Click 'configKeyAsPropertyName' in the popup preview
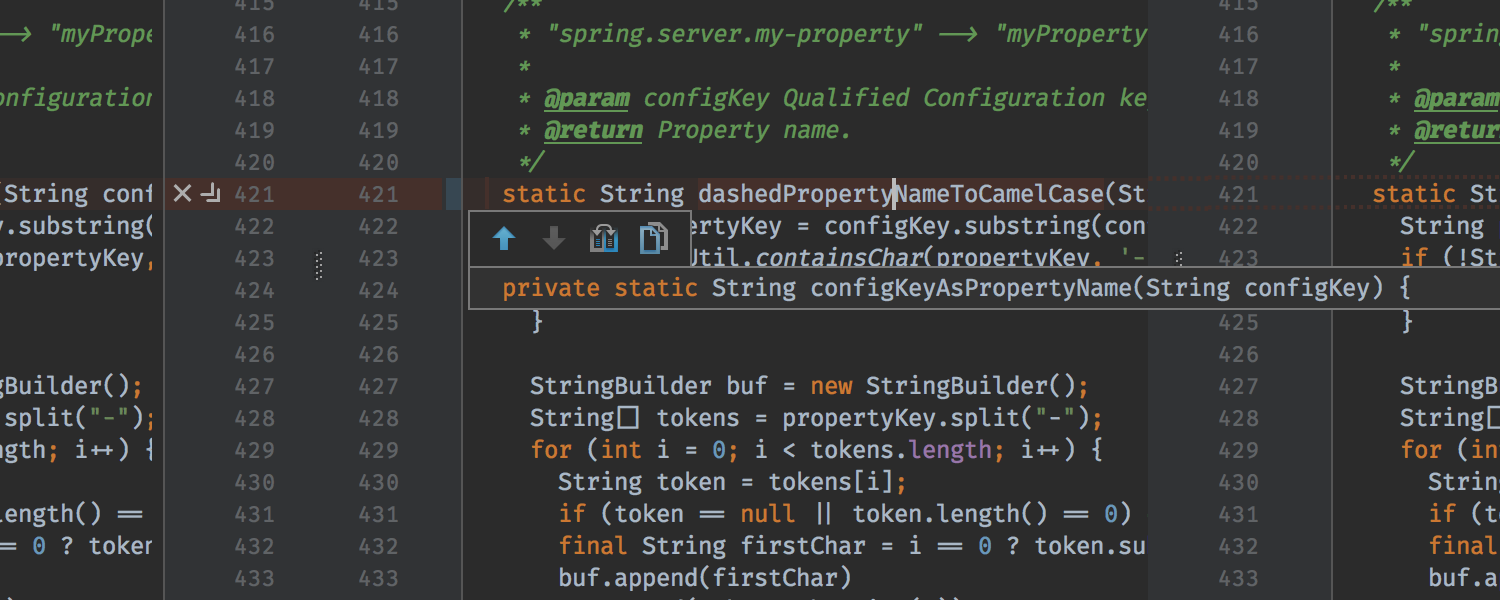The height and width of the screenshot is (600, 1500). (x=971, y=289)
